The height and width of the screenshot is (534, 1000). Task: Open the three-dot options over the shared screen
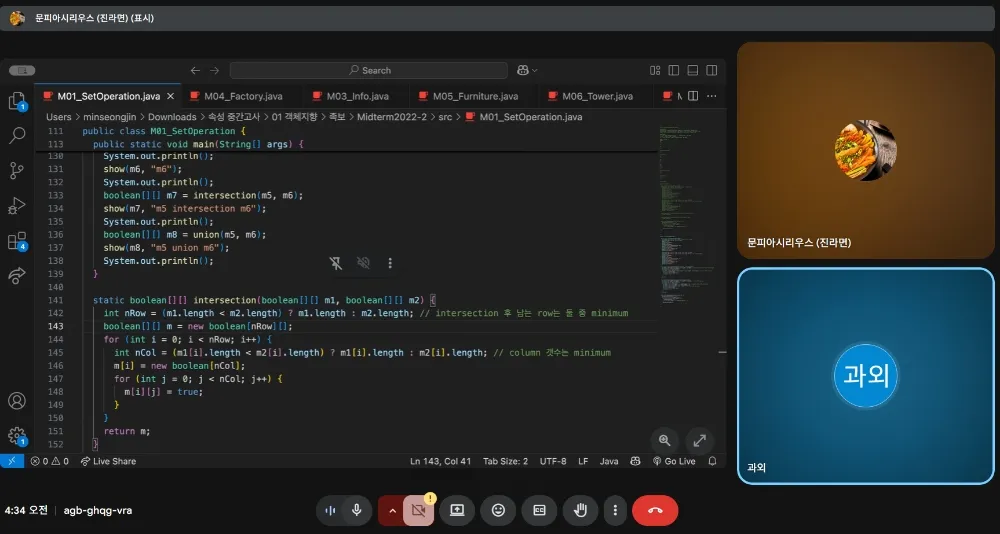tap(390, 263)
